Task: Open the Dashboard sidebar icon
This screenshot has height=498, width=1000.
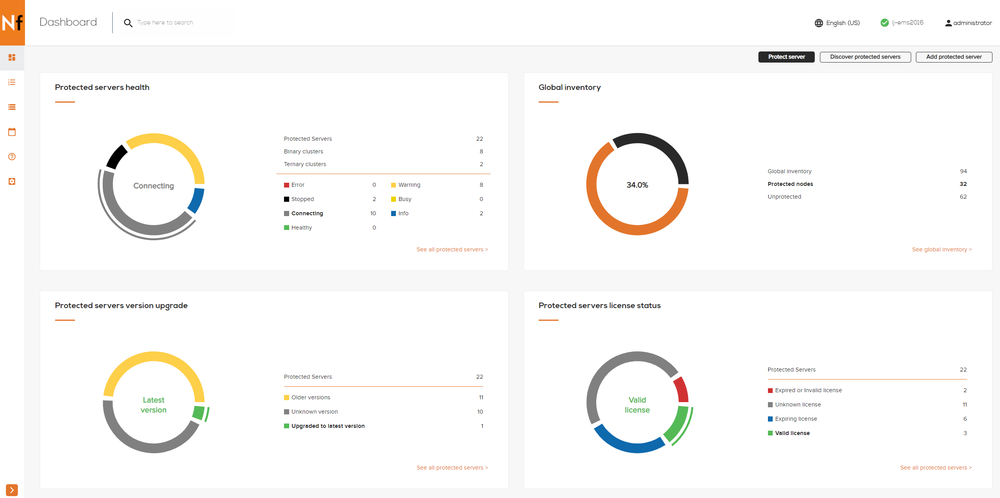Action: point(11,57)
